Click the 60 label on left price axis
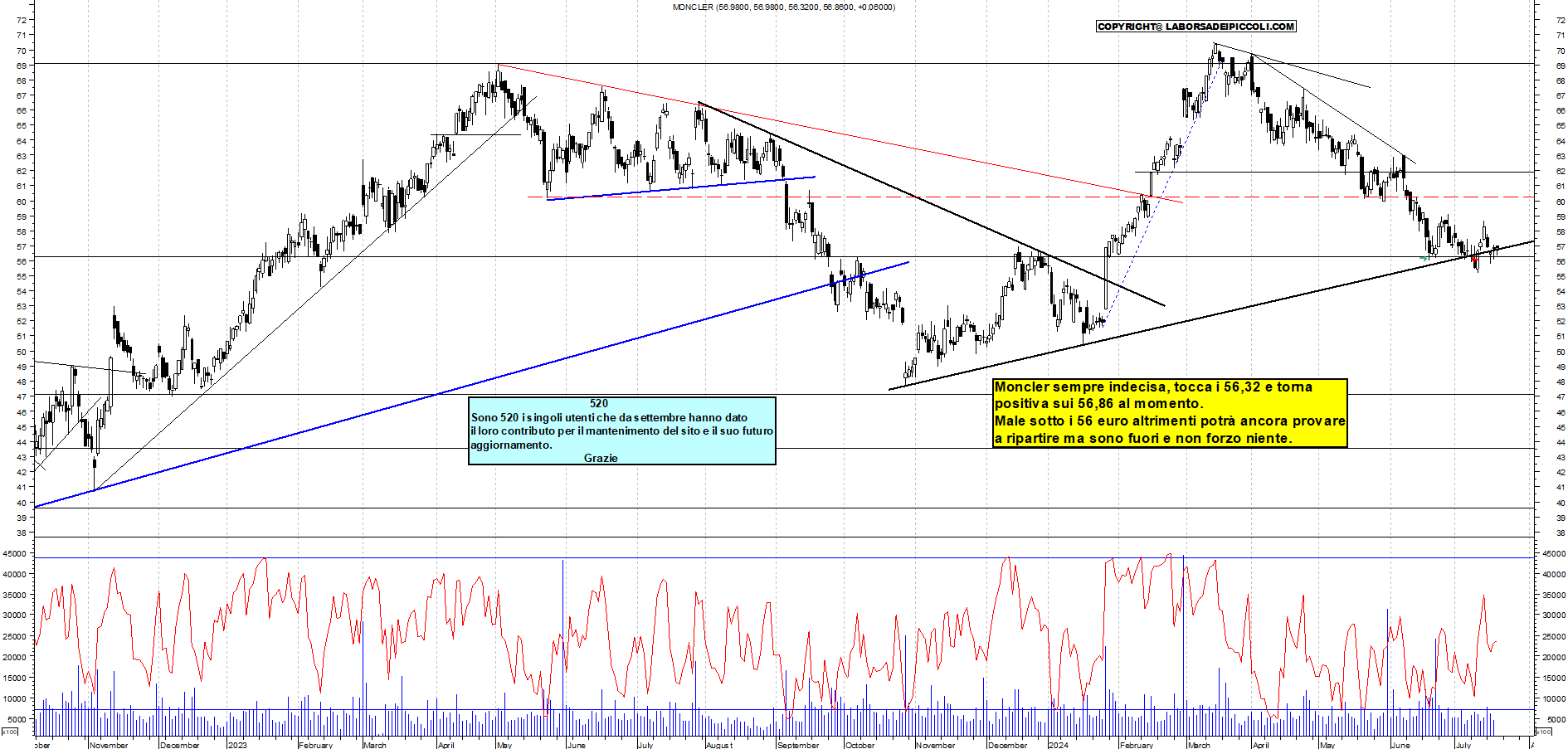Image resolution: width=1568 pixels, height=749 pixels. click(x=21, y=202)
